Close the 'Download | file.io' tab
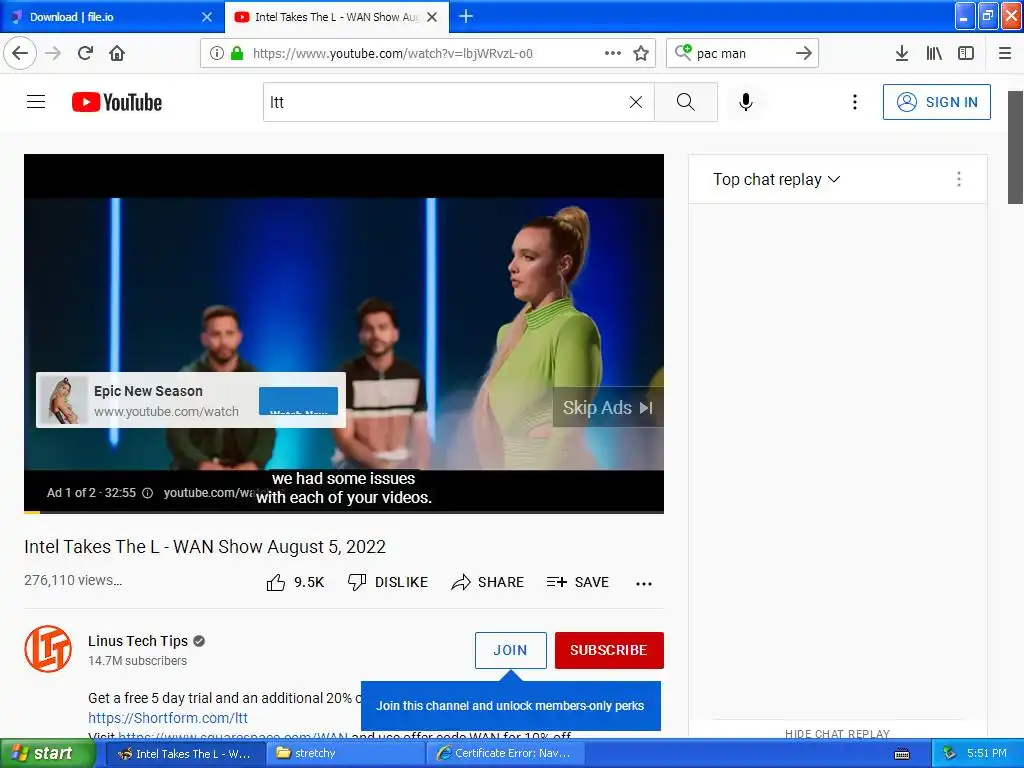This screenshot has height=768, width=1024. [207, 17]
